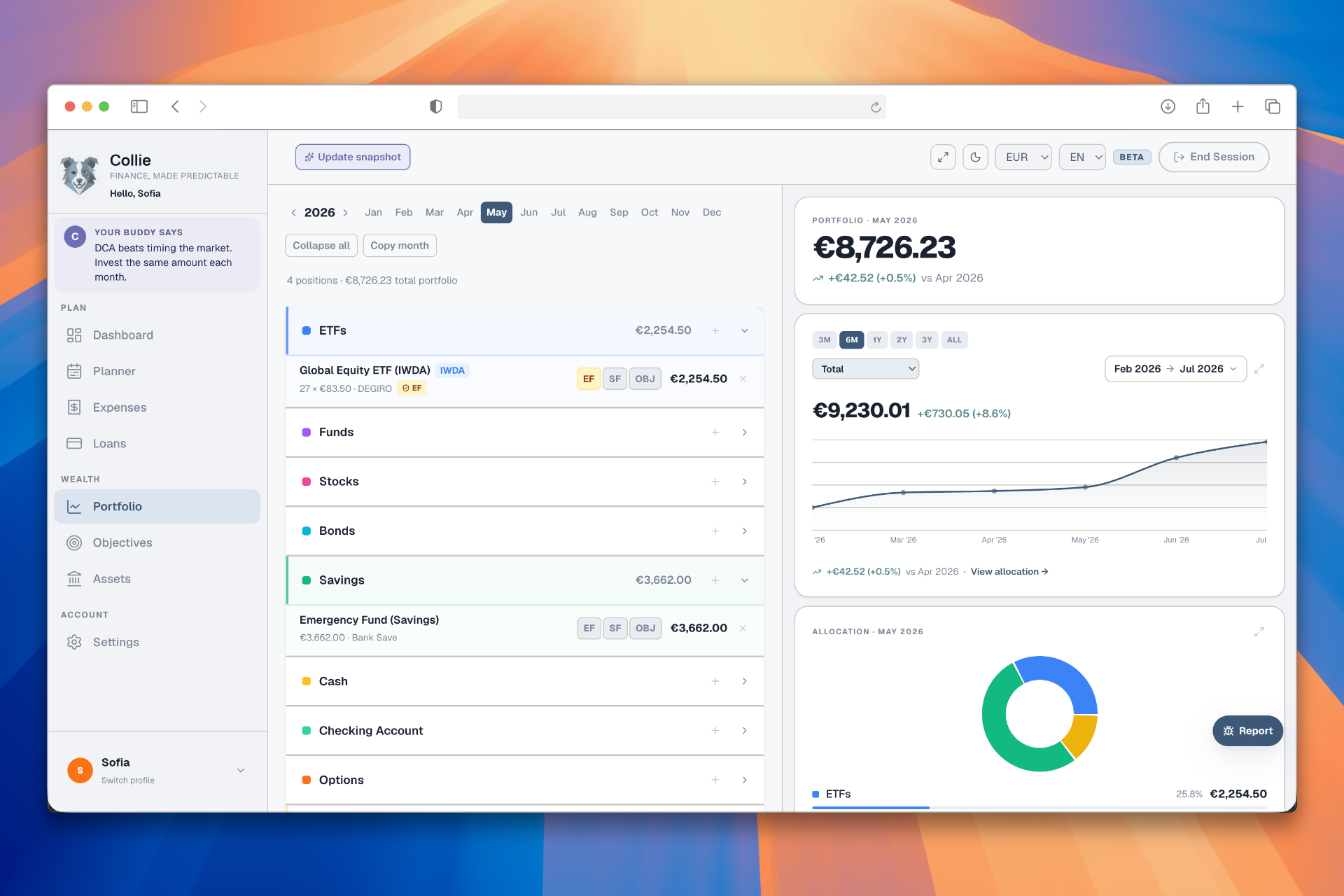Open the EUR currency dropdown

[1023, 157]
